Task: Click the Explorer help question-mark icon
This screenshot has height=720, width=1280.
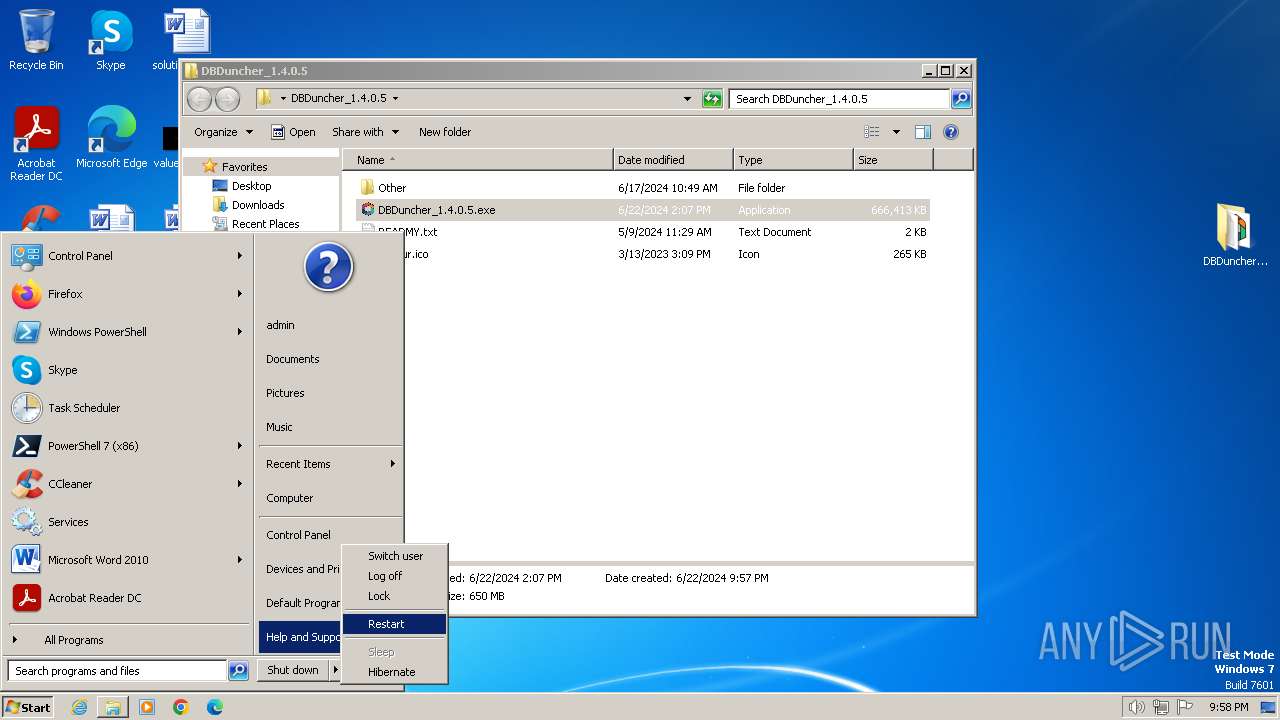Action: click(951, 132)
